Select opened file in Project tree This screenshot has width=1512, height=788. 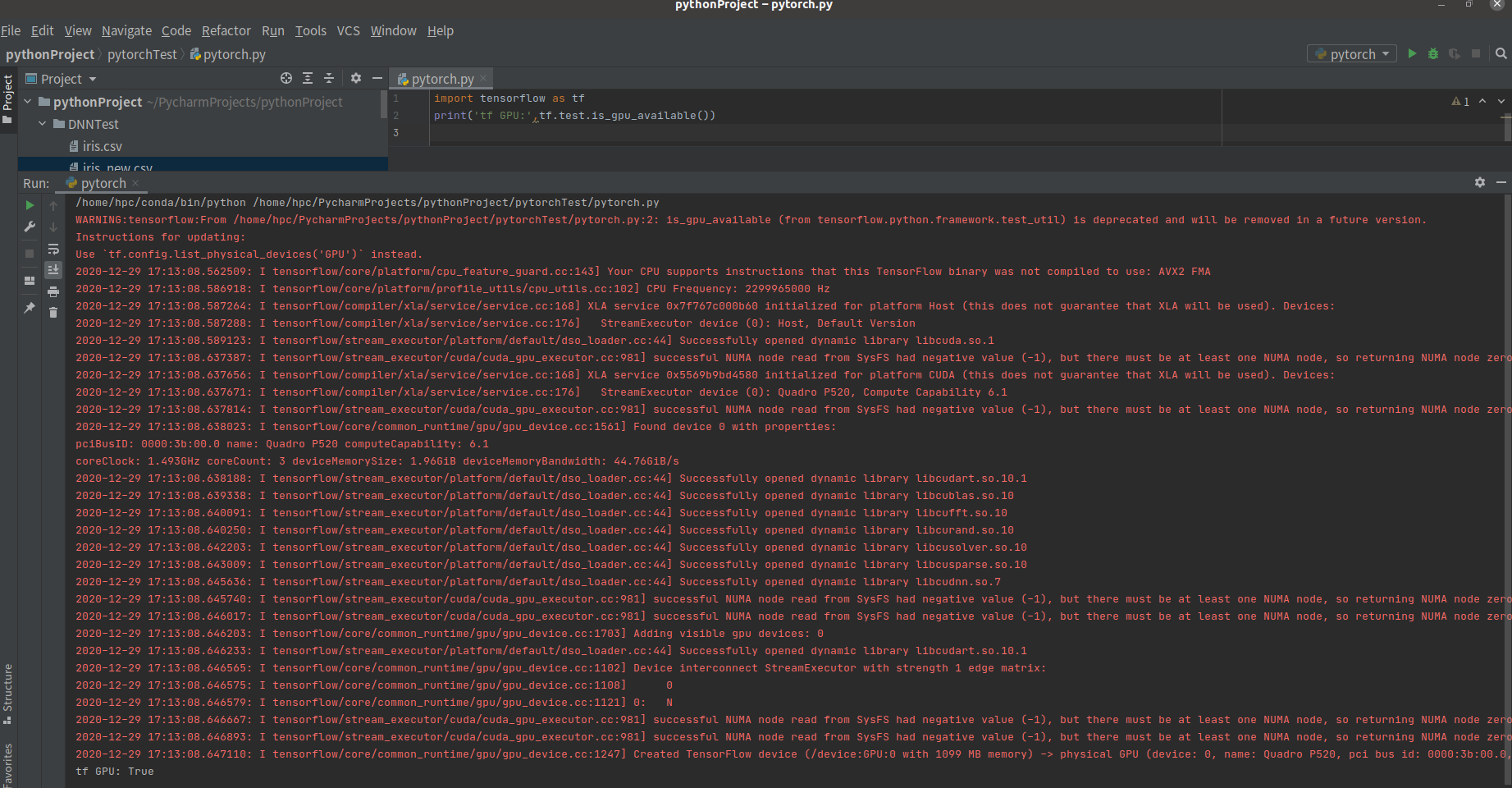286,78
